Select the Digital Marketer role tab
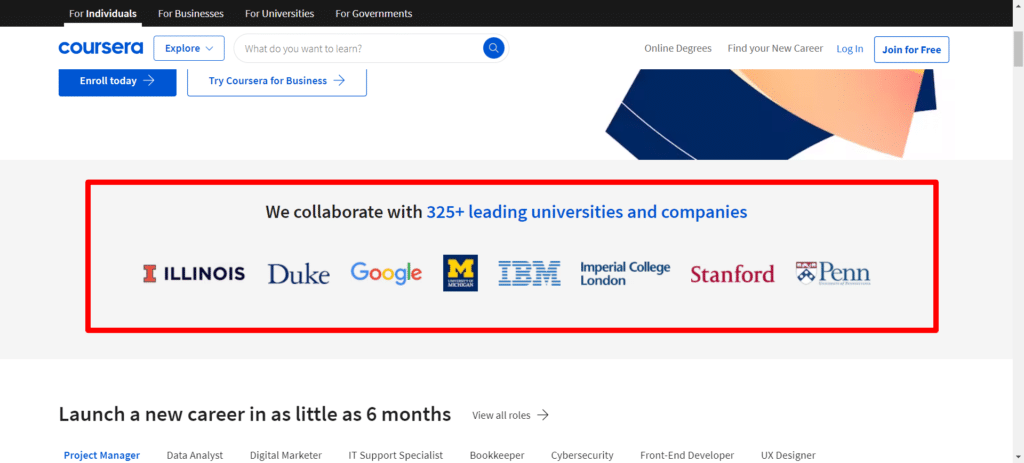Screen dimensions: 1024x463 click(x=286, y=455)
